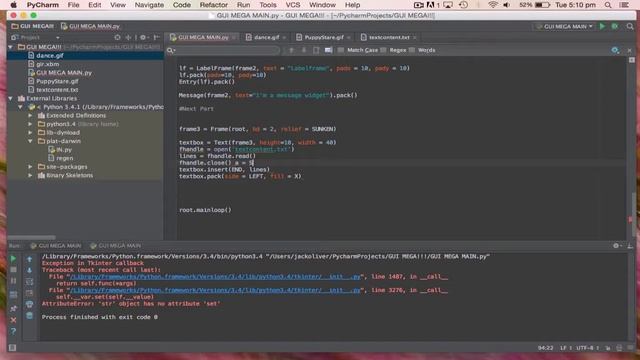The image size is (640, 360).
Task: Enable Regex checkbox
Action: pos(383,50)
